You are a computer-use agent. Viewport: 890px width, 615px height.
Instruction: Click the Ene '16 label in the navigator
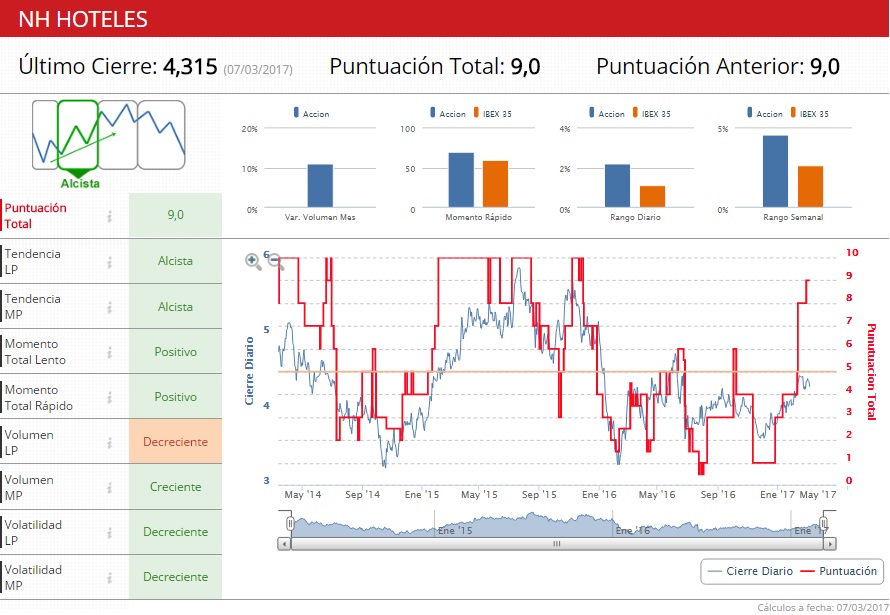[x=632, y=530]
